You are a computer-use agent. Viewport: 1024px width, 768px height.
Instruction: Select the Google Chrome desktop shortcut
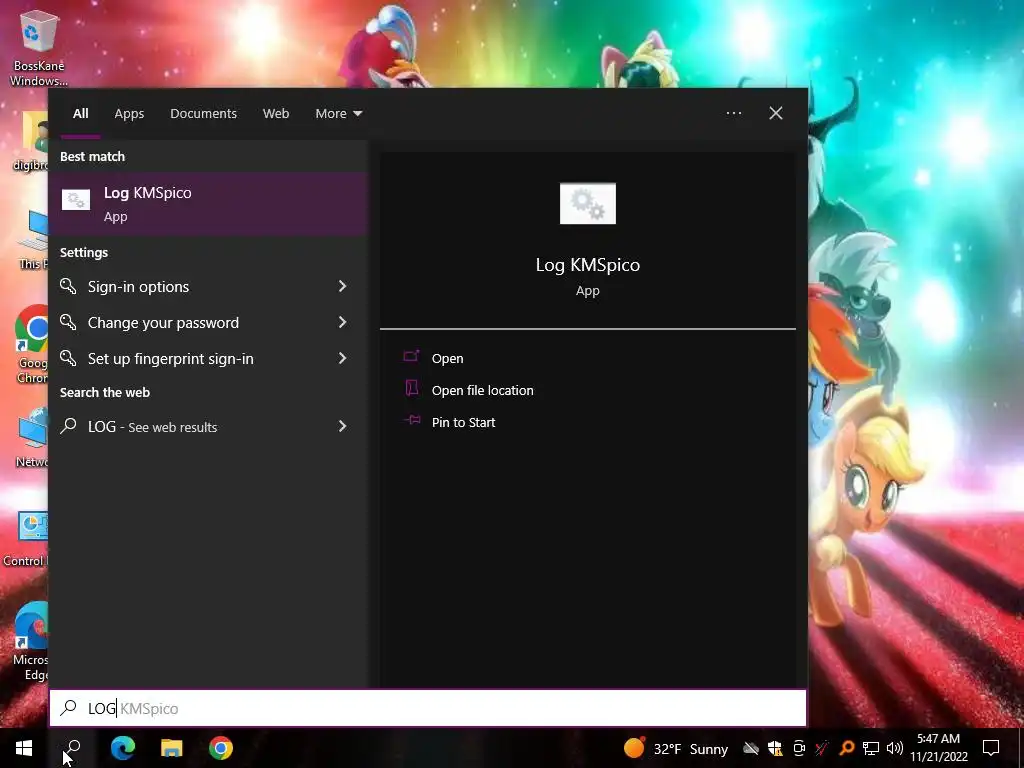[31, 345]
